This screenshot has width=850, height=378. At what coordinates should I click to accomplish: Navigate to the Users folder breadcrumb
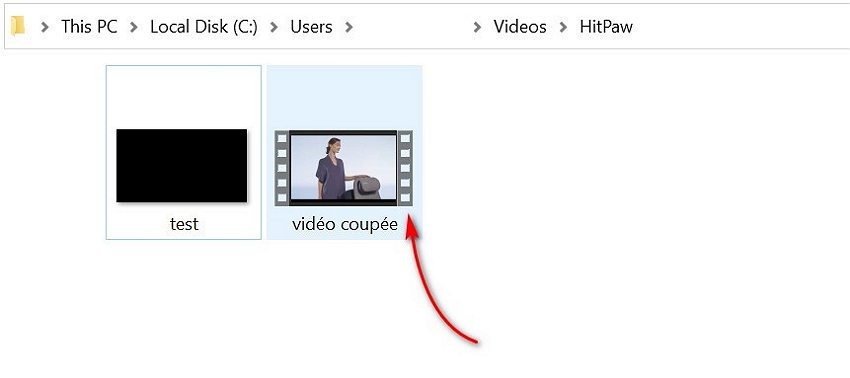311,27
